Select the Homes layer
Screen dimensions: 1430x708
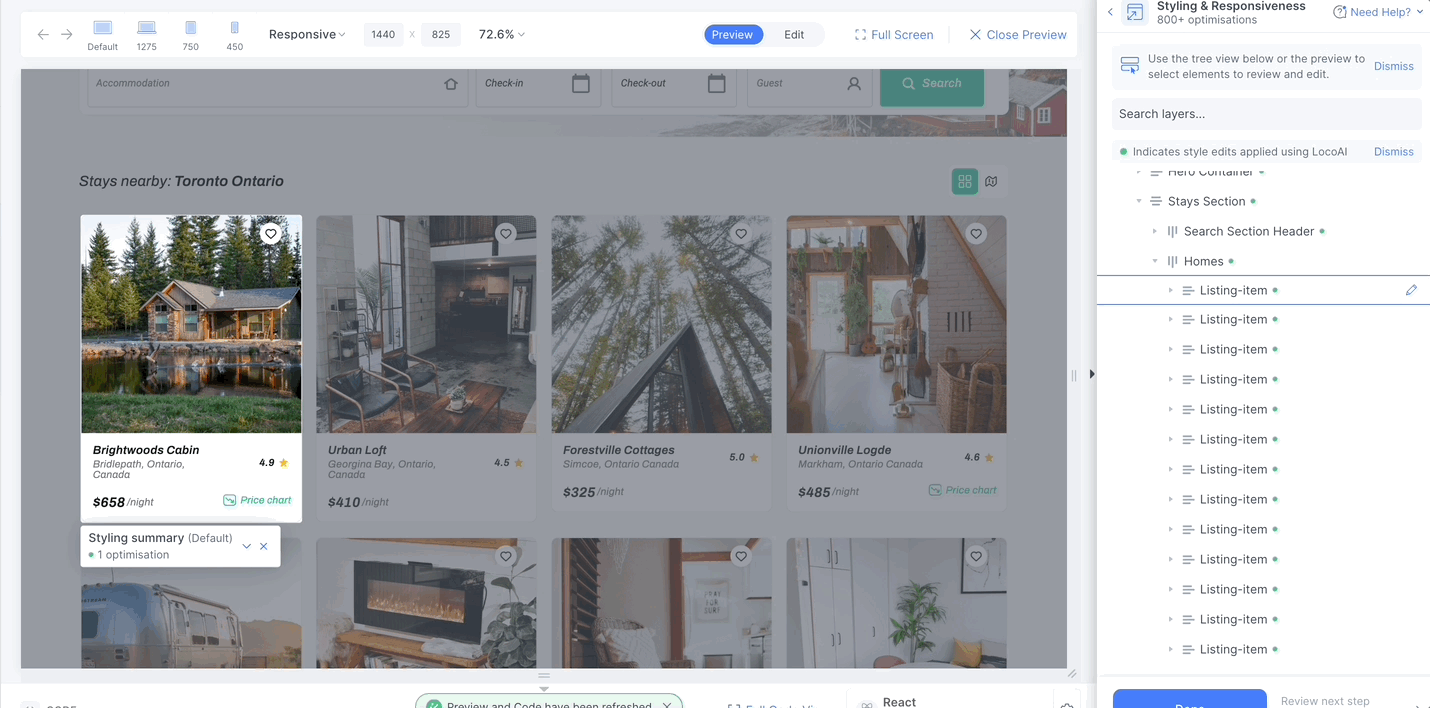(x=1203, y=261)
